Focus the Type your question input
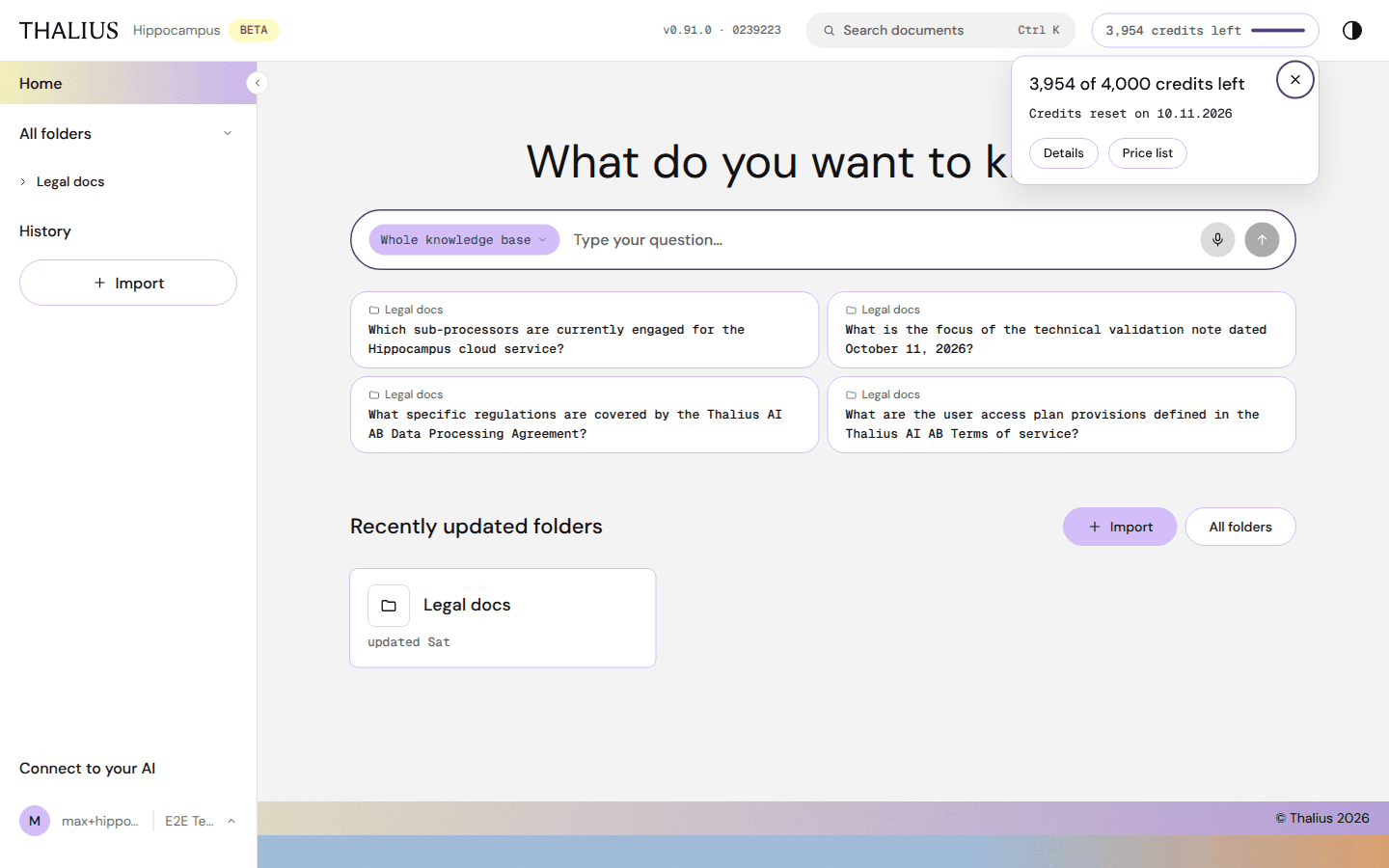 click(x=880, y=240)
